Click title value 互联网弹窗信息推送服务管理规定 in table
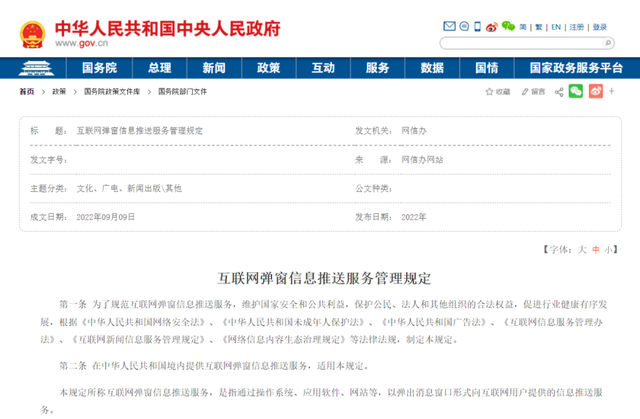640x419 pixels. point(140,131)
